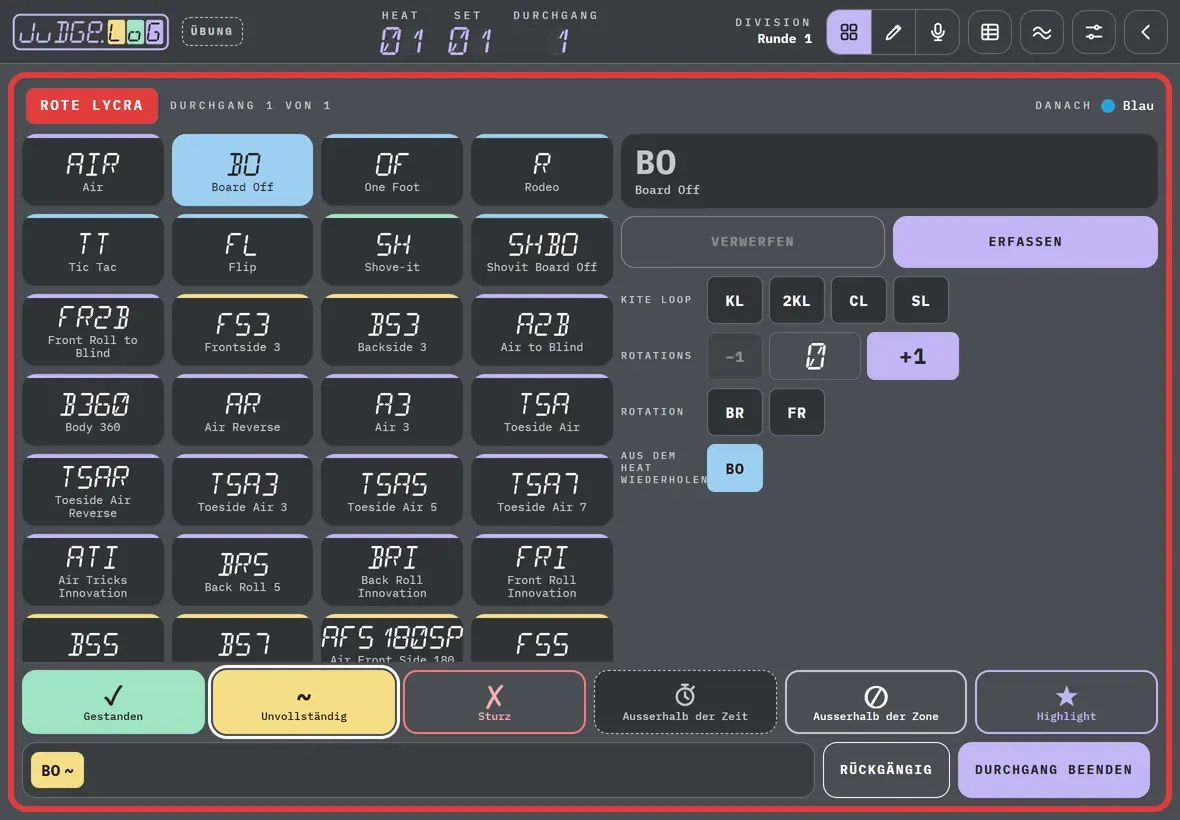Toggle the Sturz crash result
This screenshot has width=1180, height=820.
(494, 702)
